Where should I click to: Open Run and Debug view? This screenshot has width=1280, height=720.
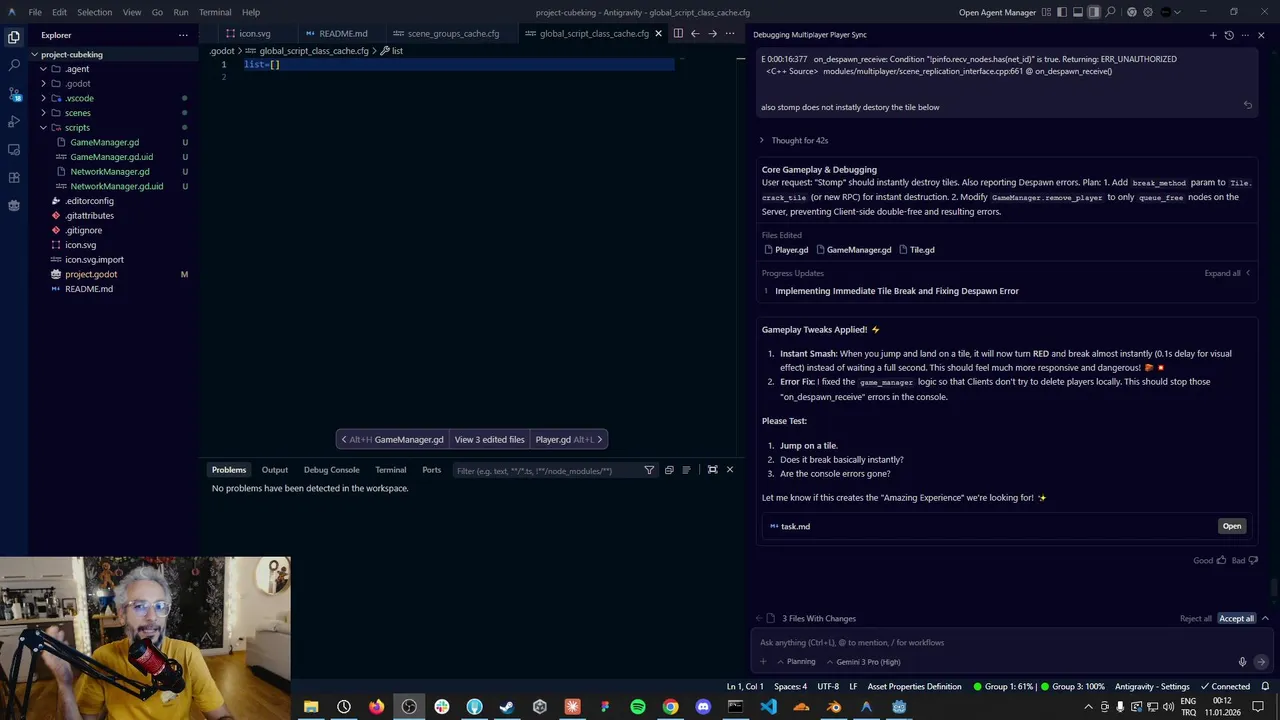coord(14,121)
